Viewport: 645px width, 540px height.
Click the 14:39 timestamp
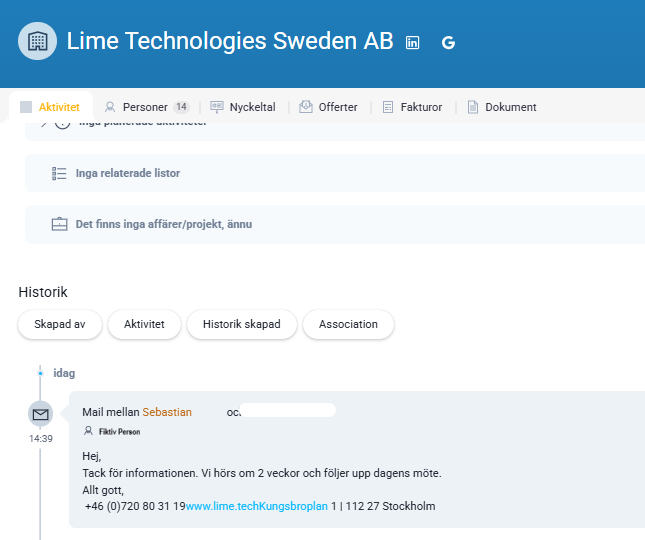click(41, 439)
